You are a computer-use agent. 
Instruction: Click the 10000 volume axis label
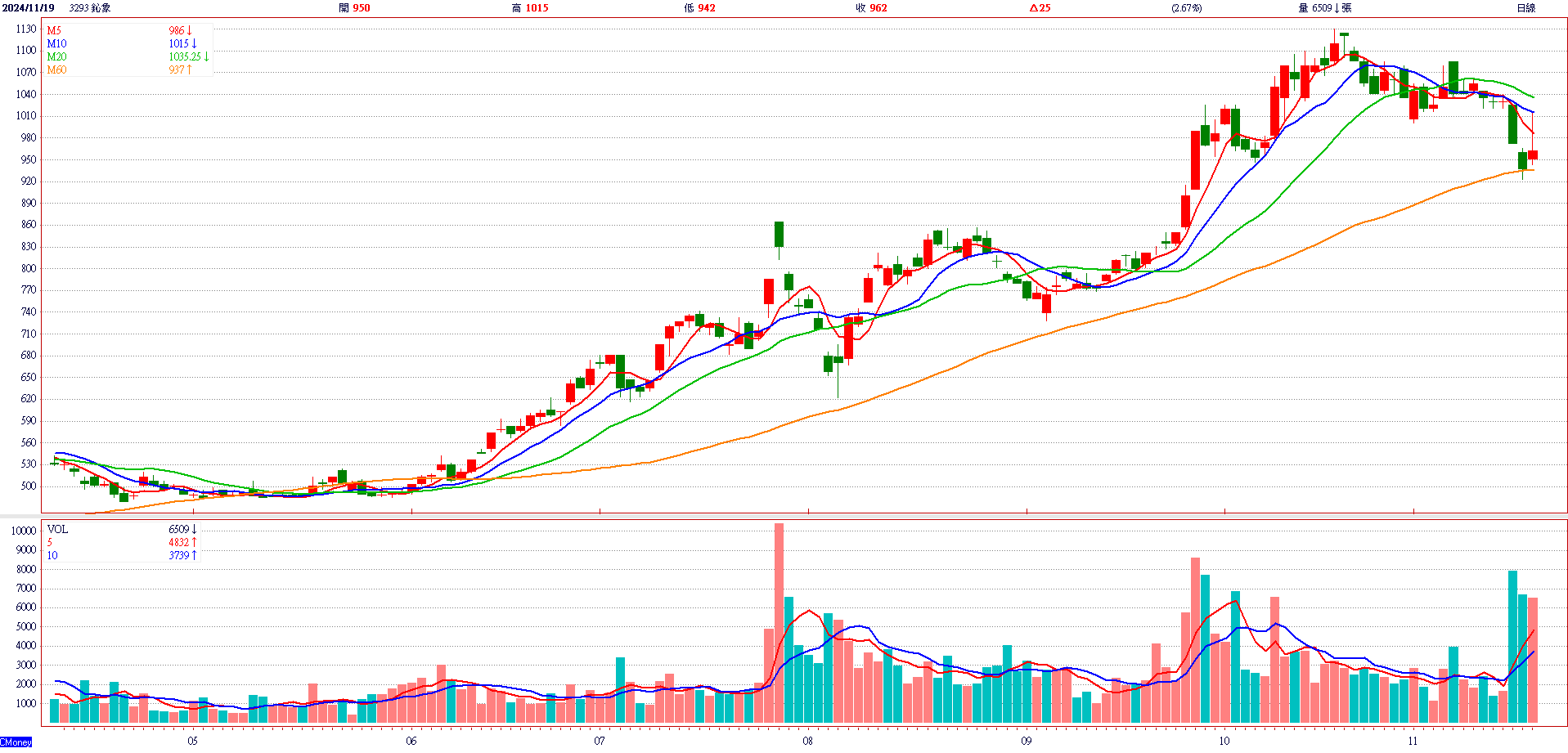24,531
